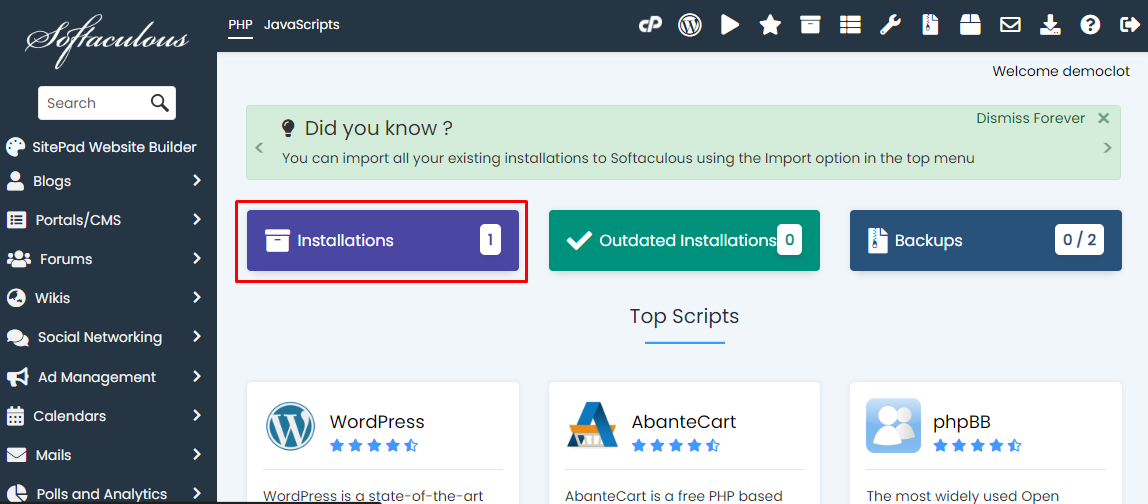Viewport: 1148px width, 504px height.
Task: Click the Wikis globe icon
Action: [15, 298]
